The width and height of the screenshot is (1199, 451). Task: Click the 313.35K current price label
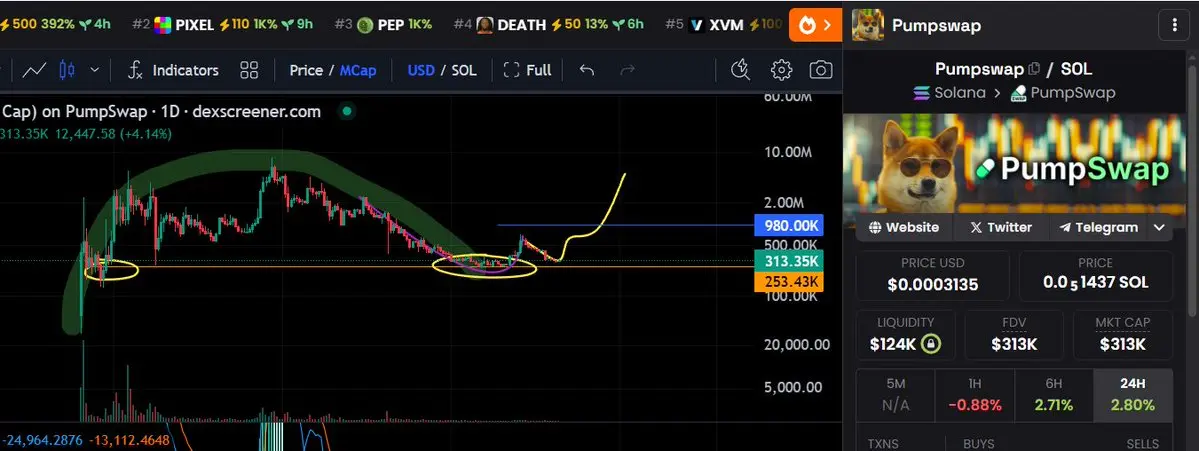[788, 261]
